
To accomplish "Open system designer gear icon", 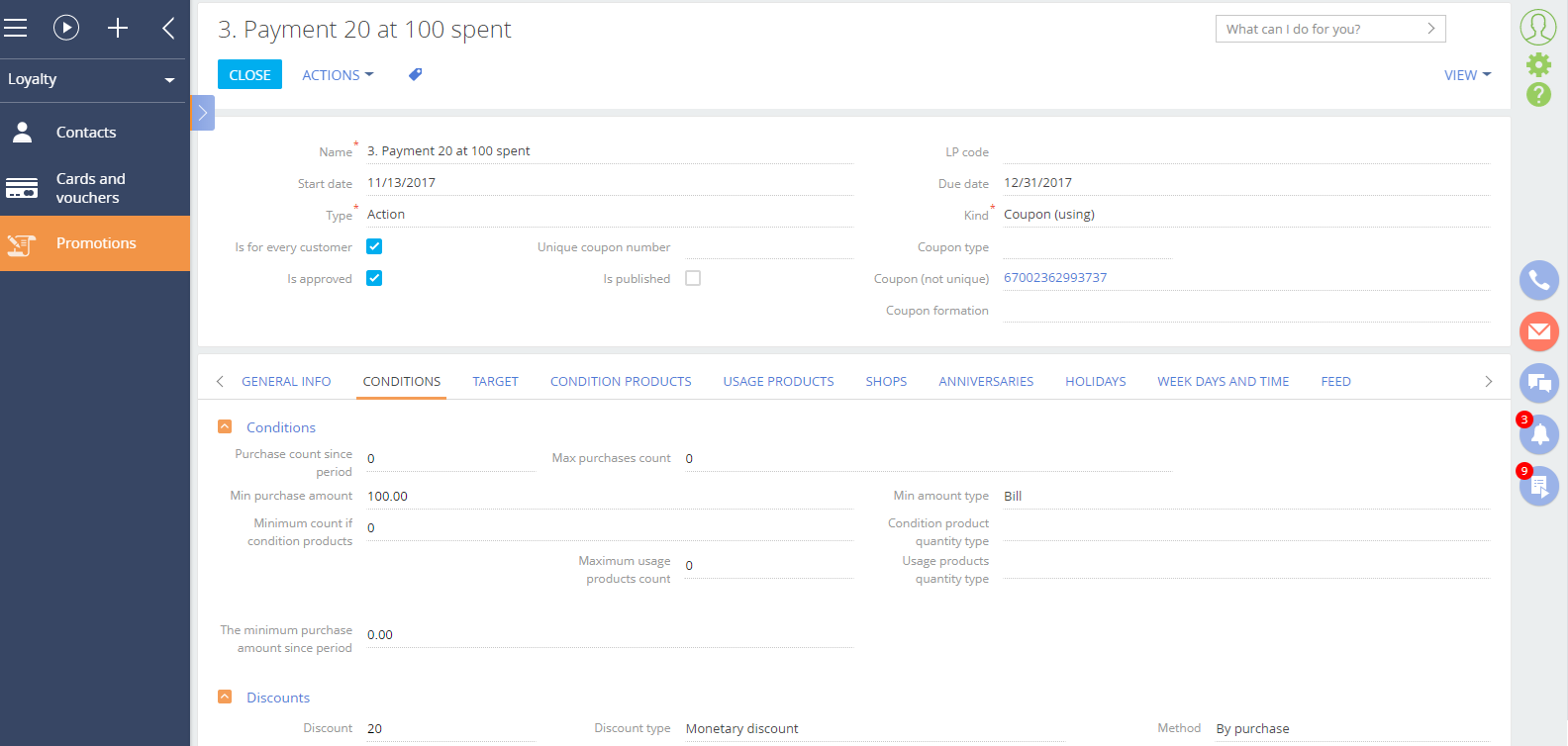I will pyautogui.click(x=1538, y=65).
